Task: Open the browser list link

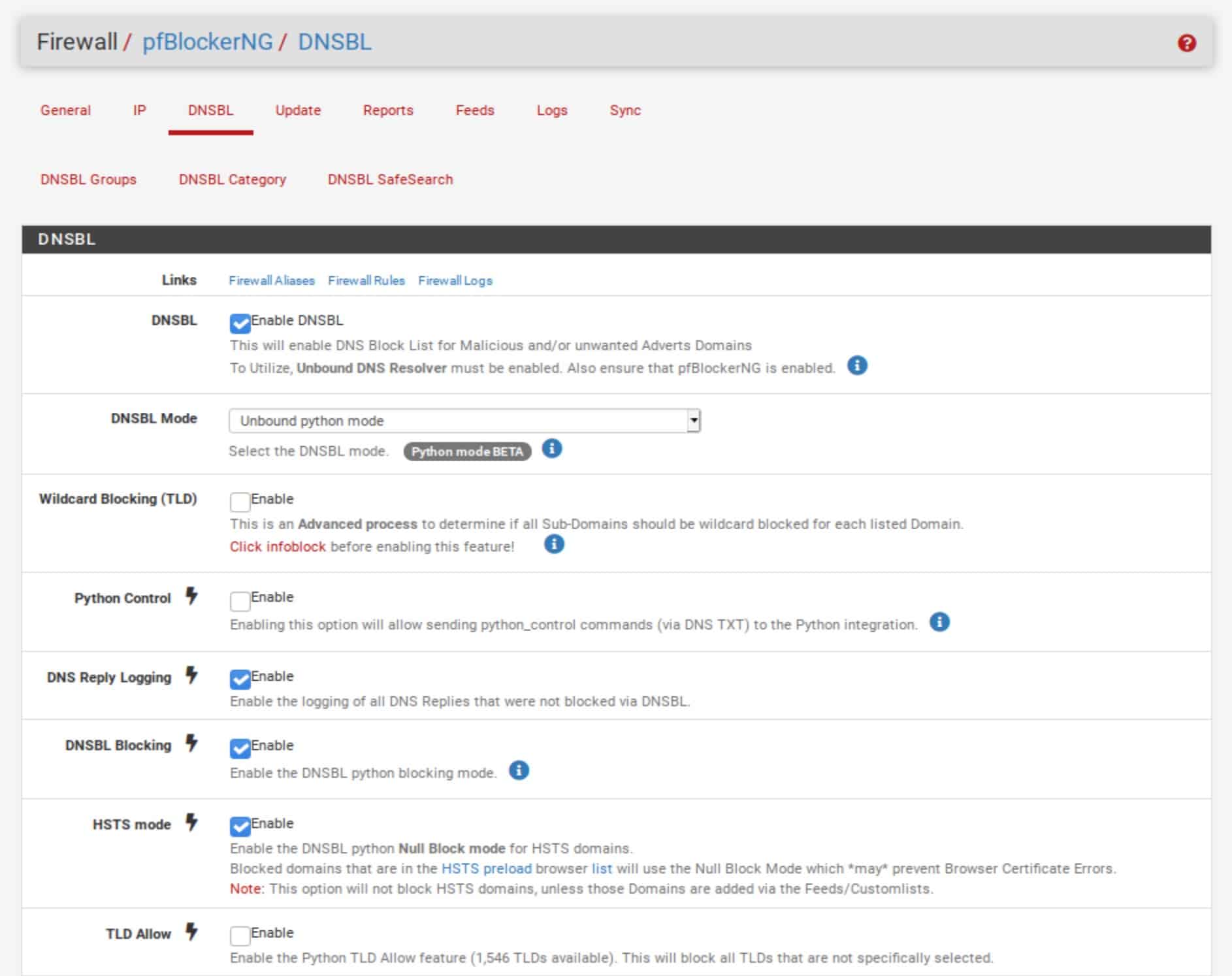Action: (602, 868)
